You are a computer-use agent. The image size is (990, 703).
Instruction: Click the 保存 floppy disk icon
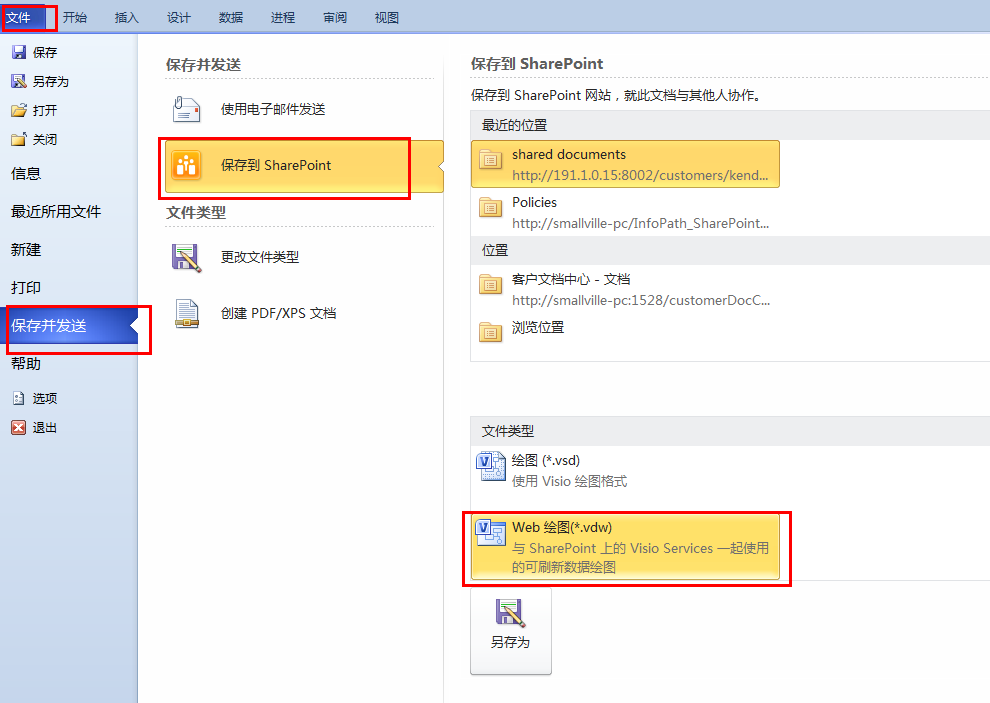tap(19, 52)
